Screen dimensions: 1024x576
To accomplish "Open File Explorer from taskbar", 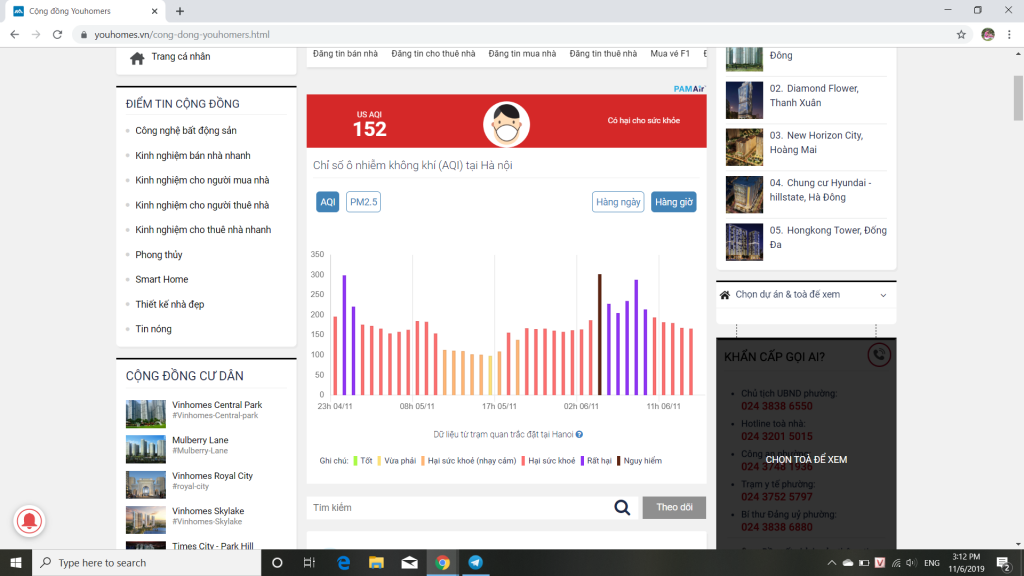I will pos(376,562).
